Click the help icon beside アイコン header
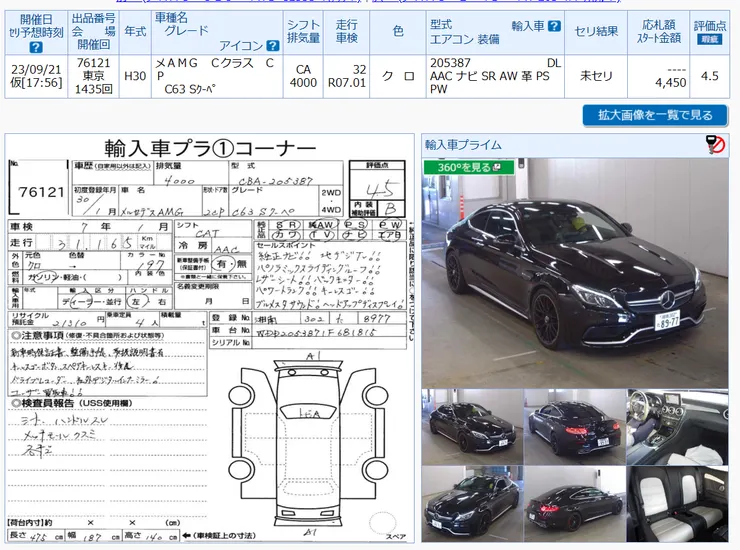Image resolution: width=740 pixels, height=550 pixels. pyautogui.click(x=273, y=46)
